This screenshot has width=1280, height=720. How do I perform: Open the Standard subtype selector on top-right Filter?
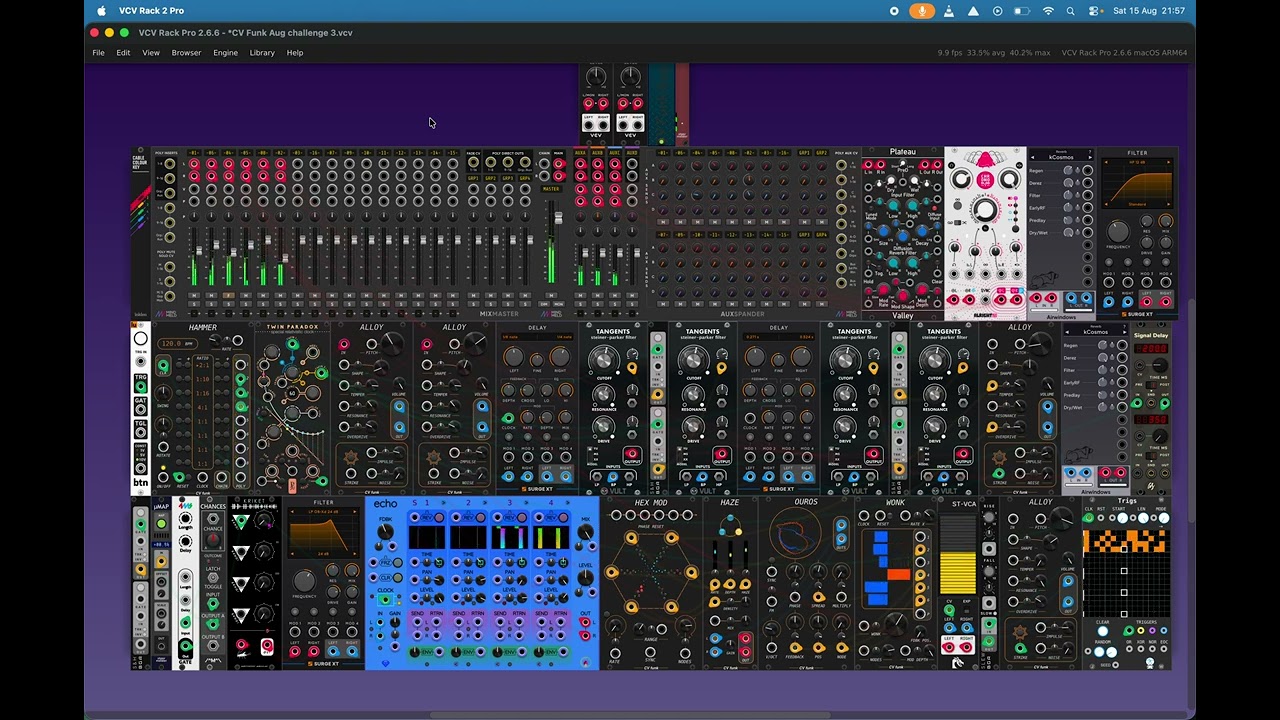pos(1137,204)
